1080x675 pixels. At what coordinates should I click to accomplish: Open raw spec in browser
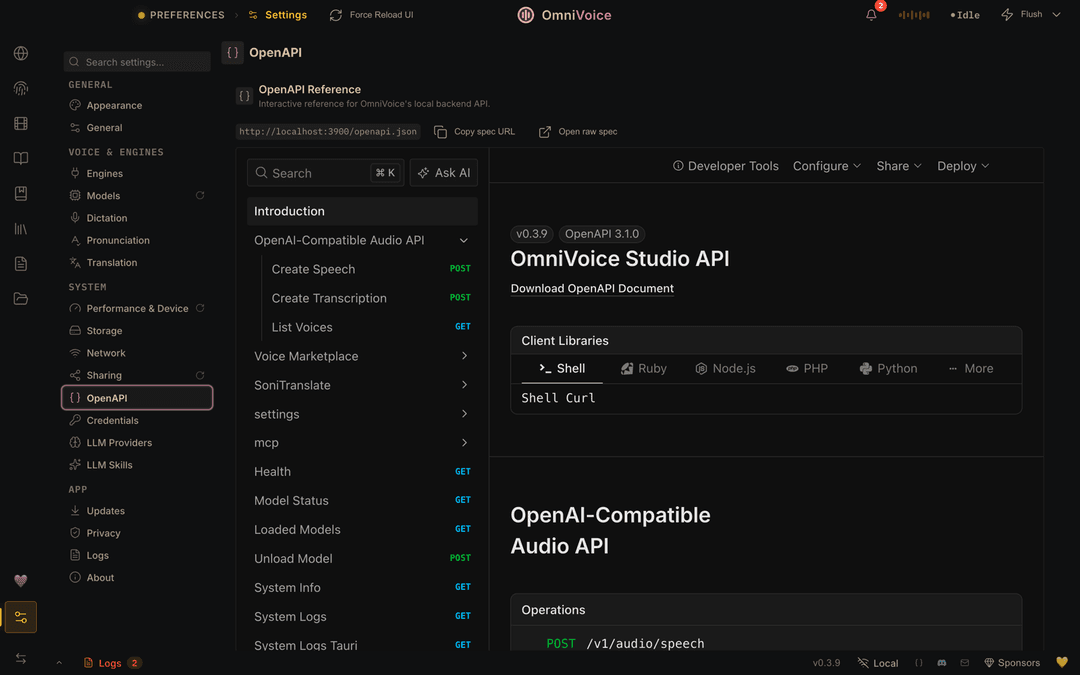578,132
